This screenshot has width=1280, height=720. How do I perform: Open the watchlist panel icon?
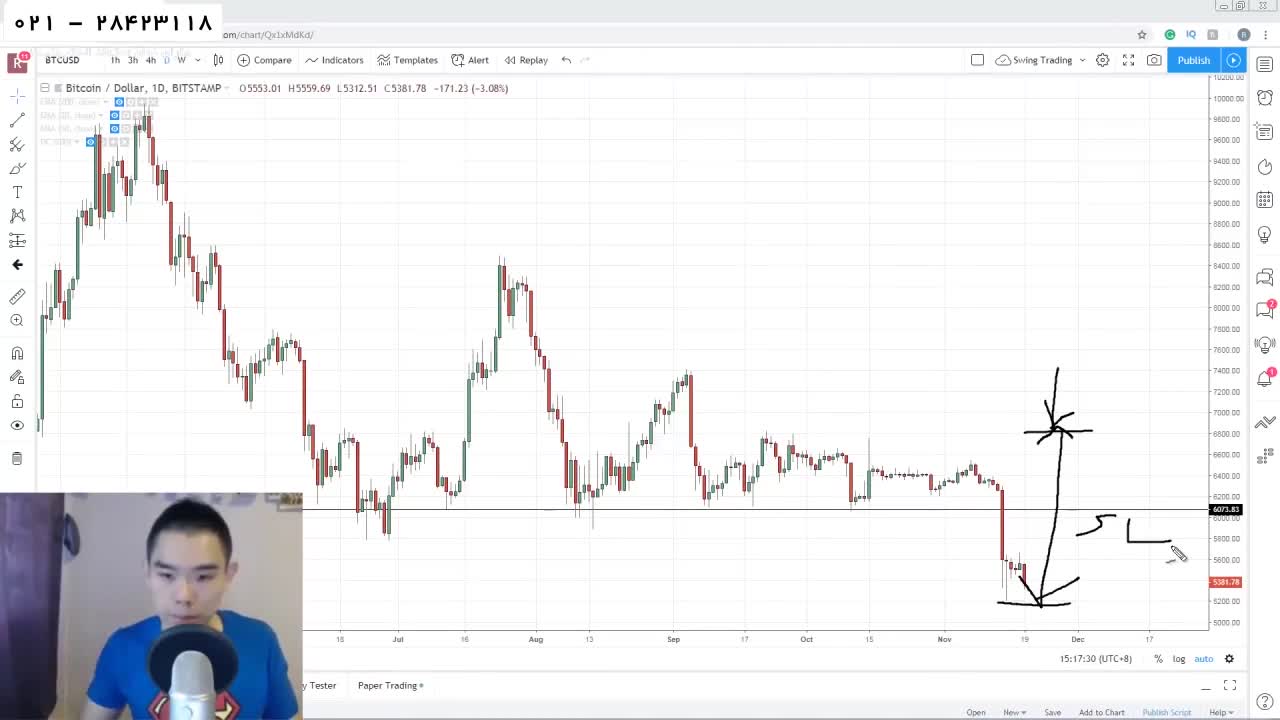[1265, 64]
